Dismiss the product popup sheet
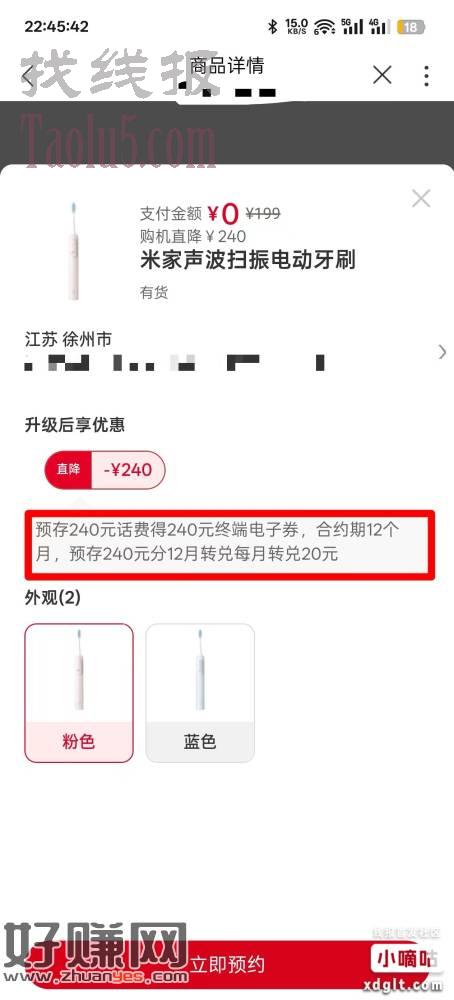454x1000 pixels. pyautogui.click(x=421, y=198)
